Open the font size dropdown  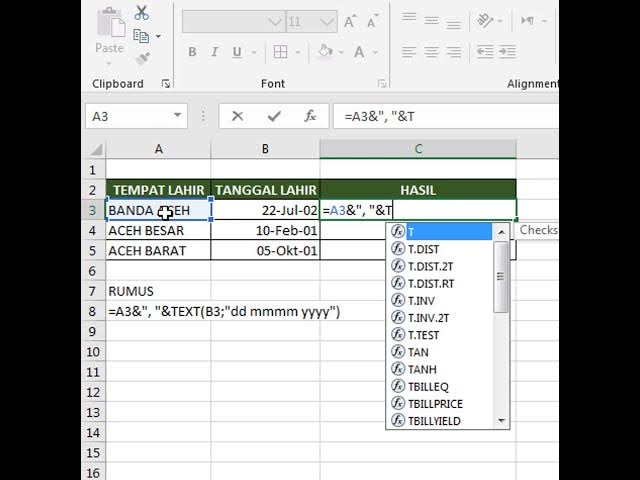click(327, 21)
